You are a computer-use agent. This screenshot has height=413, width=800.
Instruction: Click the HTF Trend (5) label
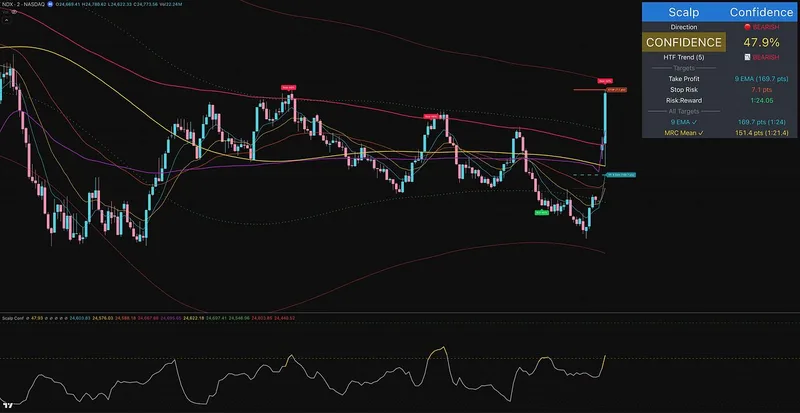(684, 57)
